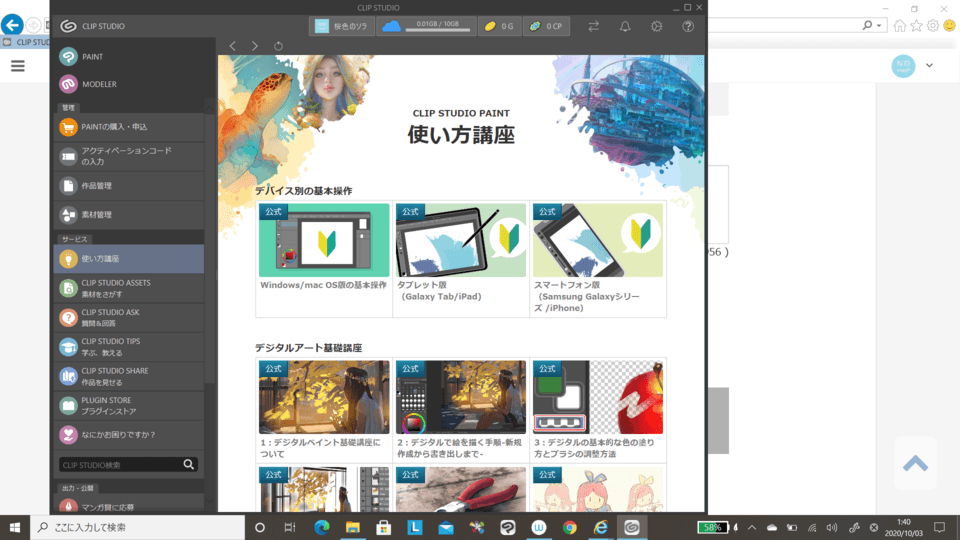960x540 pixels.
Task: Open the Windows Start menu
Action: pos(15,527)
